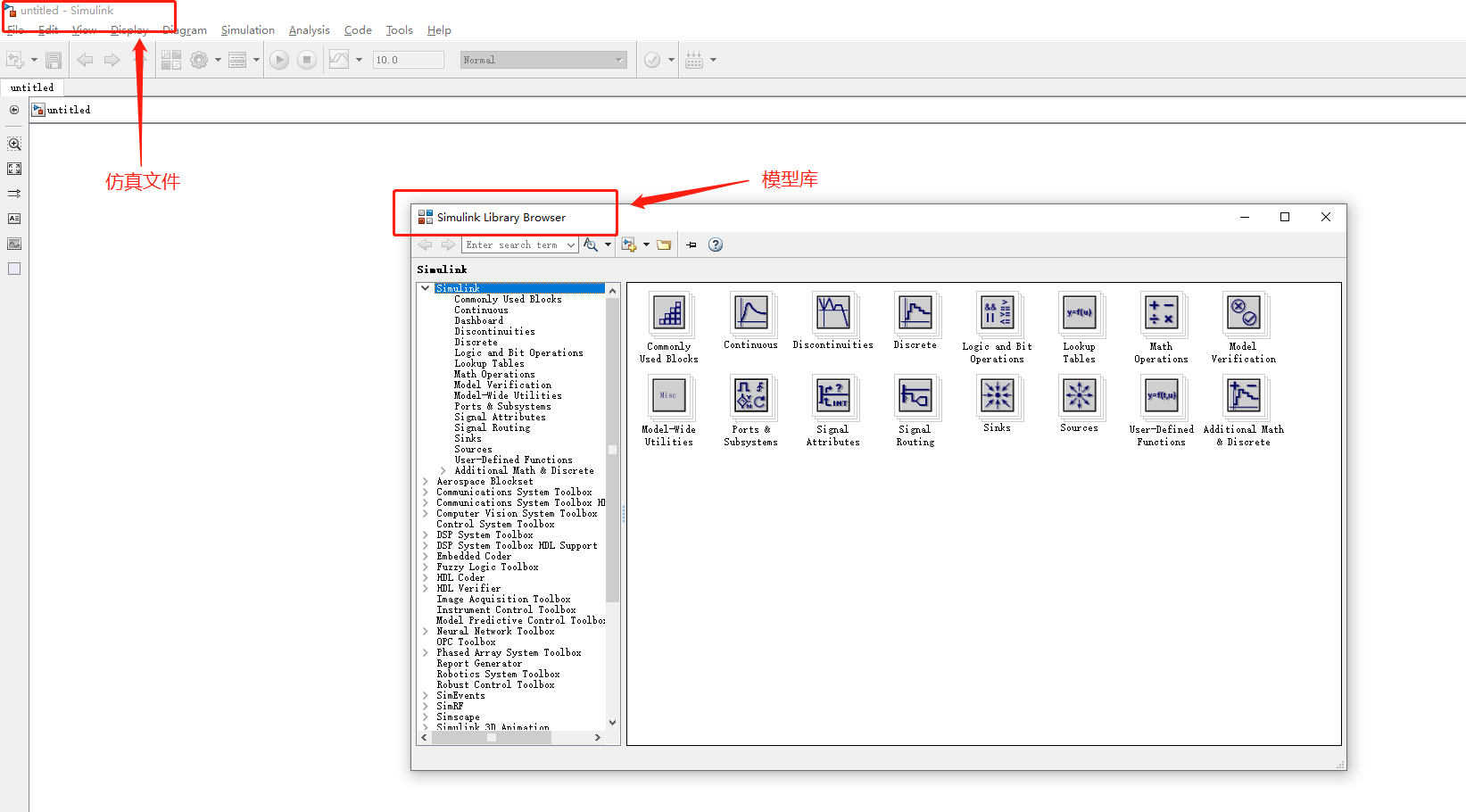Click the New Model toolbar icon
This screenshot has width=1466, height=812.
(15, 60)
